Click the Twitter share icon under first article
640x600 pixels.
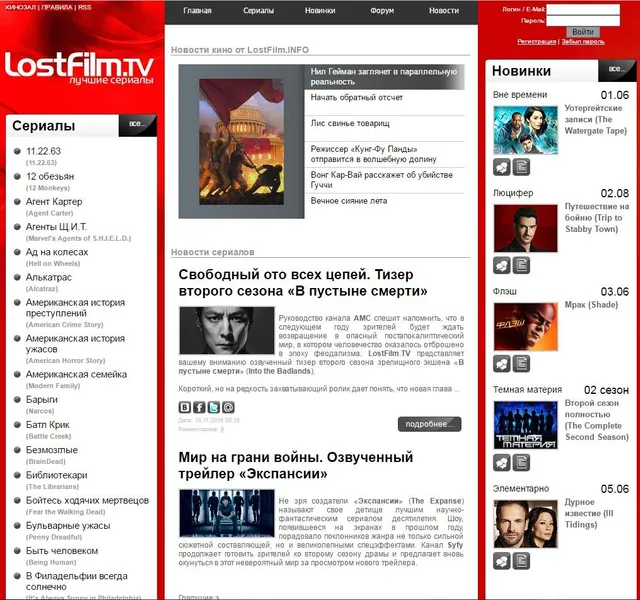(213, 407)
